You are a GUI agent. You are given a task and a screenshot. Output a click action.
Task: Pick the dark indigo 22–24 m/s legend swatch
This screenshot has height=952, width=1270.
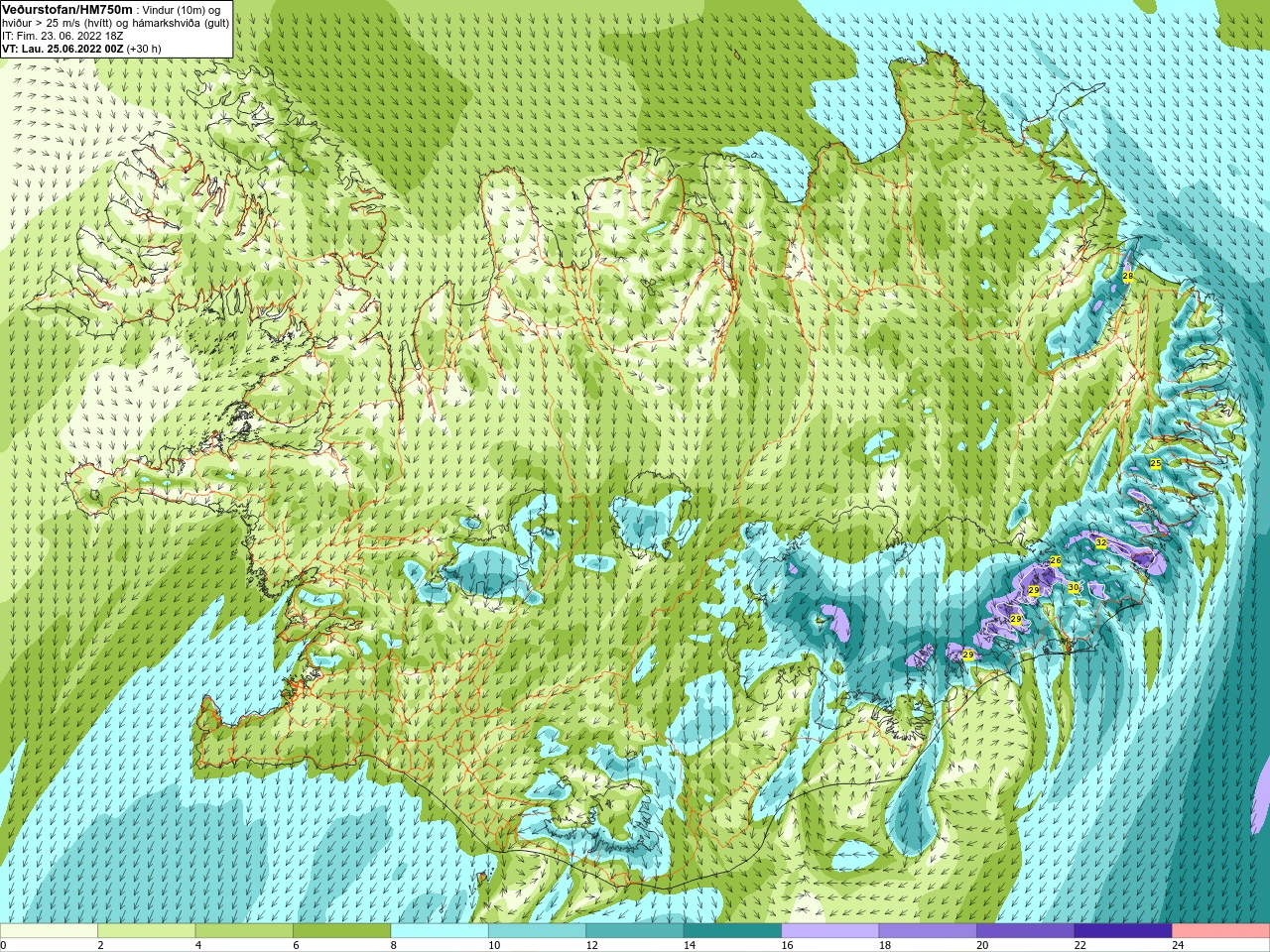(1123, 931)
